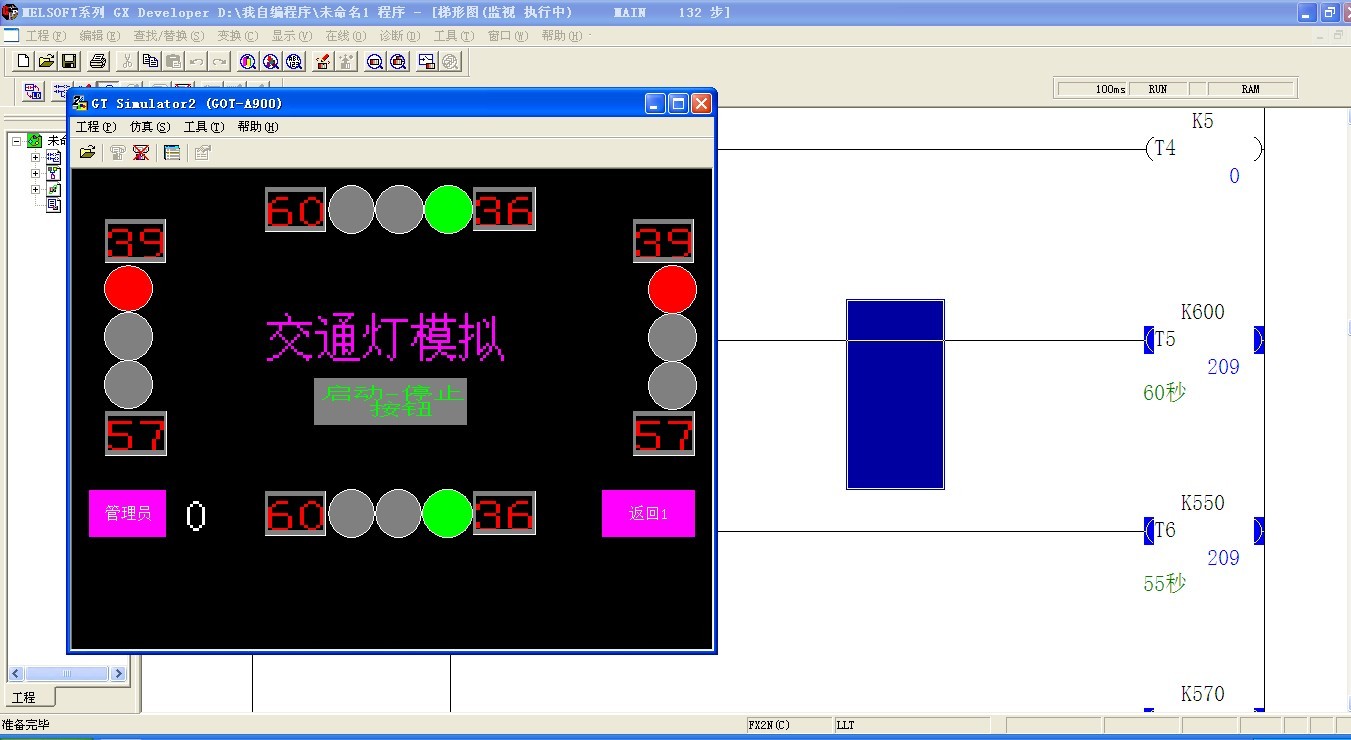Click the Print icon in main toolbar
The width and height of the screenshot is (1351, 740).
click(98, 61)
